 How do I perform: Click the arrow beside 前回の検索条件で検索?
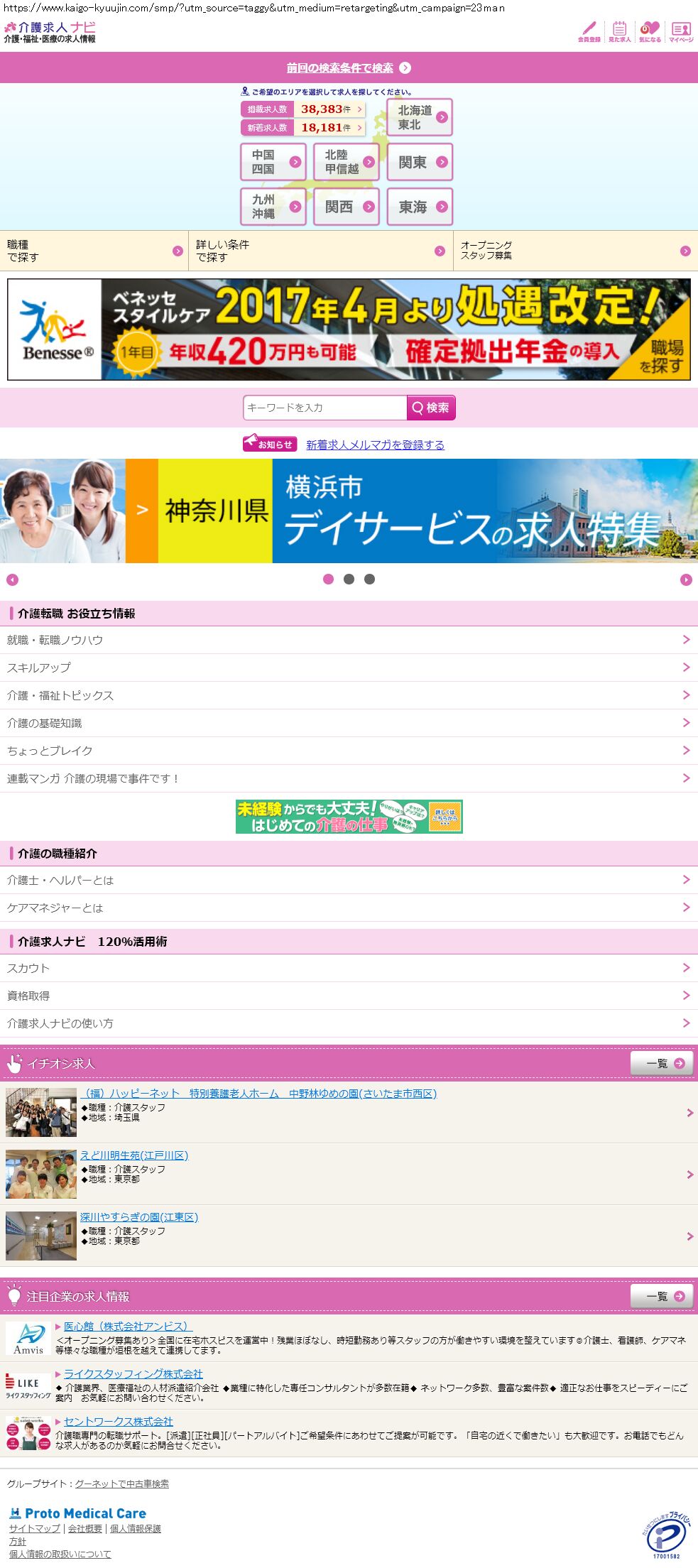(405, 68)
